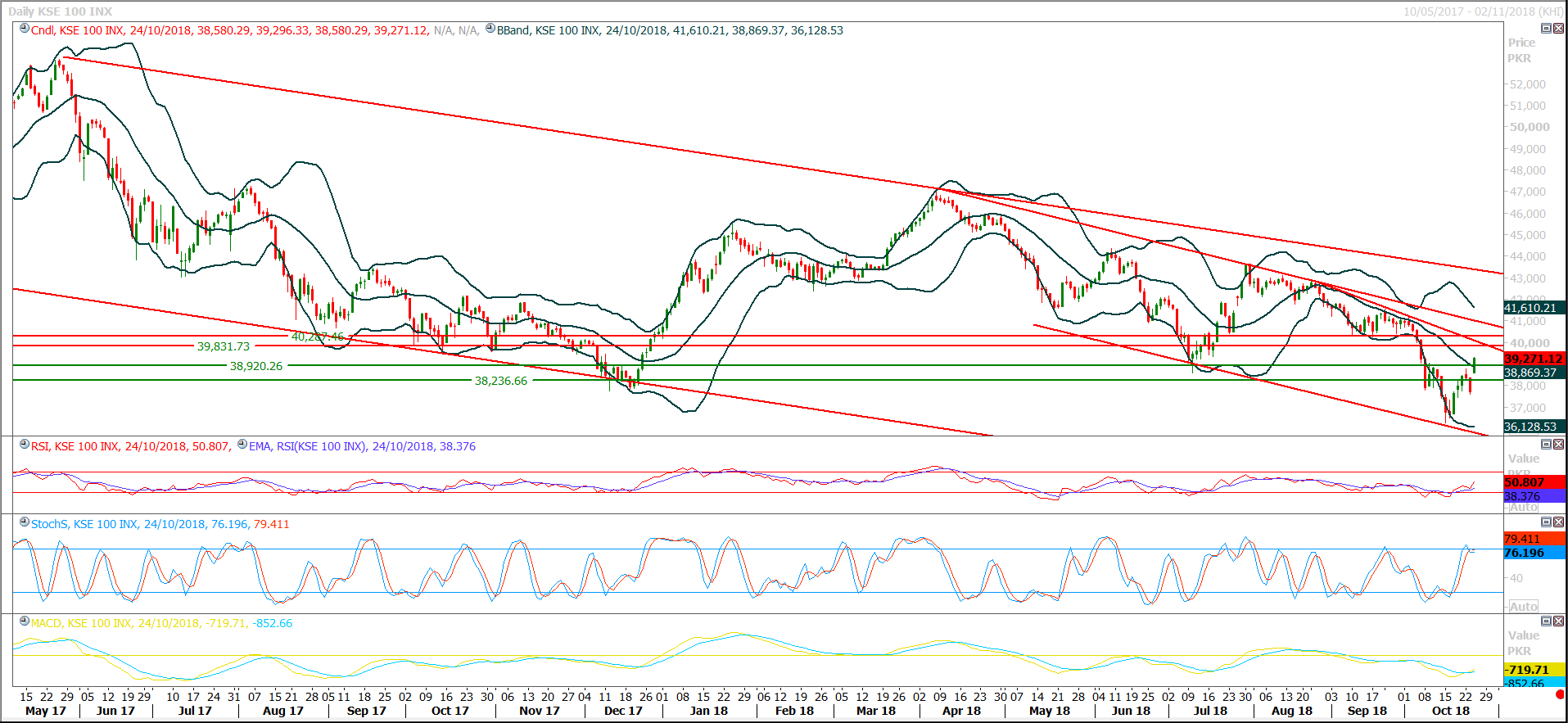Click the clock icon beside Cndl label
1568x723 pixels.
25,29
